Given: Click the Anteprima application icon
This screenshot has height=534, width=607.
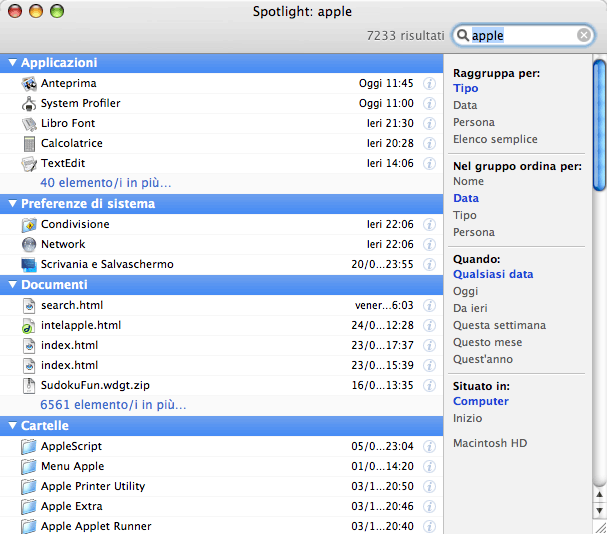Looking at the screenshot, I should coord(29,84).
